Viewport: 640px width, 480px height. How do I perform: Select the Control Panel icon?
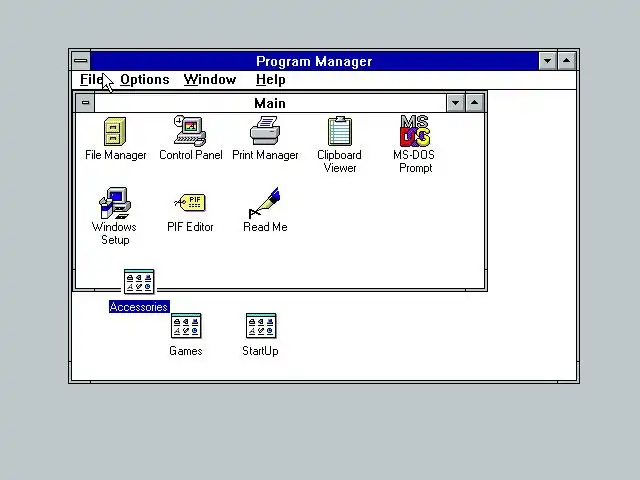coord(190,131)
